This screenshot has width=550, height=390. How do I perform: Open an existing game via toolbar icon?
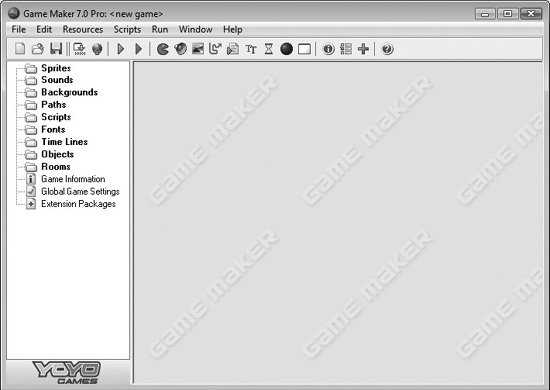(x=38, y=49)
